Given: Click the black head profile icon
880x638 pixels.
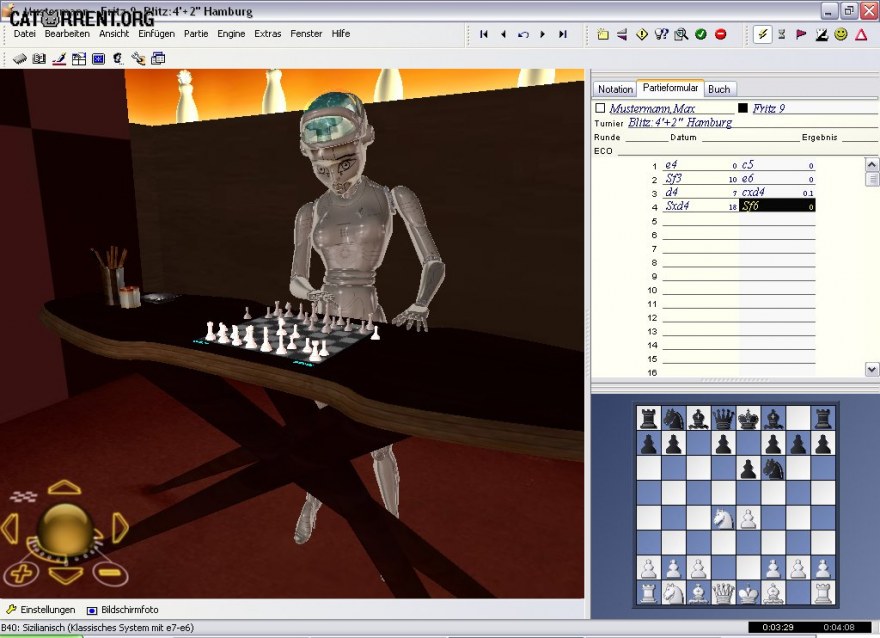Looking at the screenshot, I should click(118, 58).
